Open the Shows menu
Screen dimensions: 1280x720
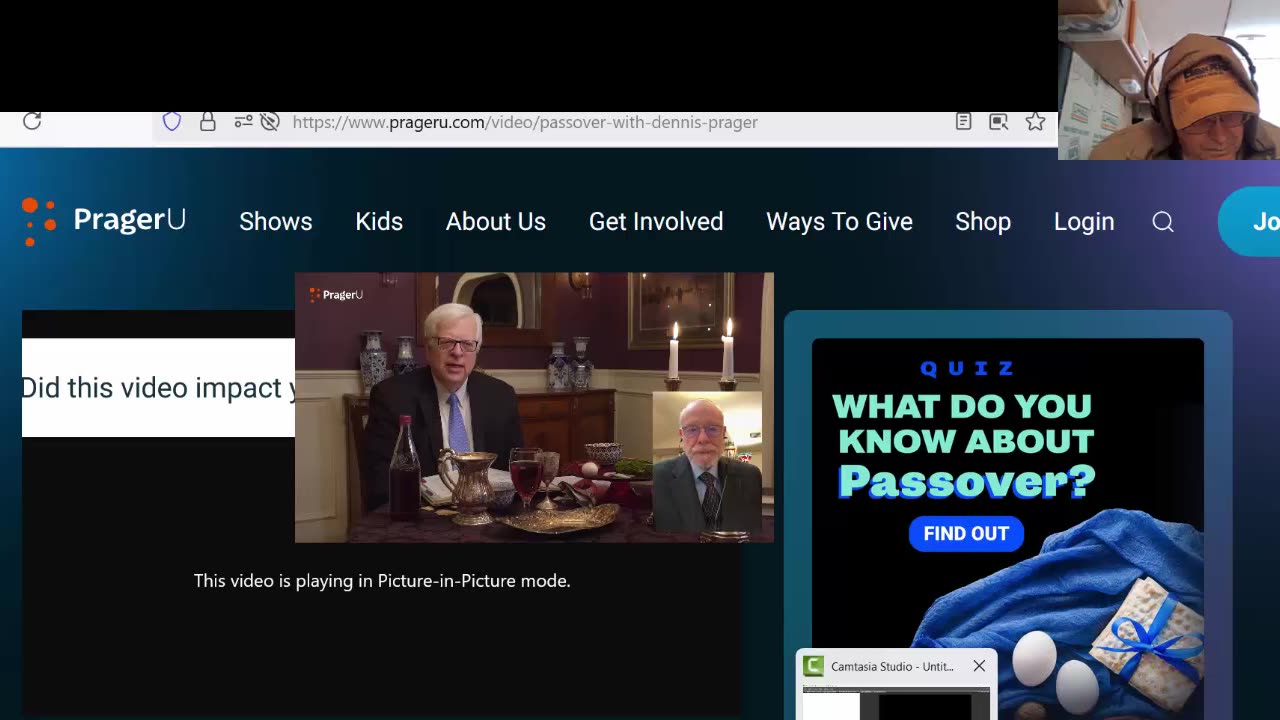tap(276, 222)
